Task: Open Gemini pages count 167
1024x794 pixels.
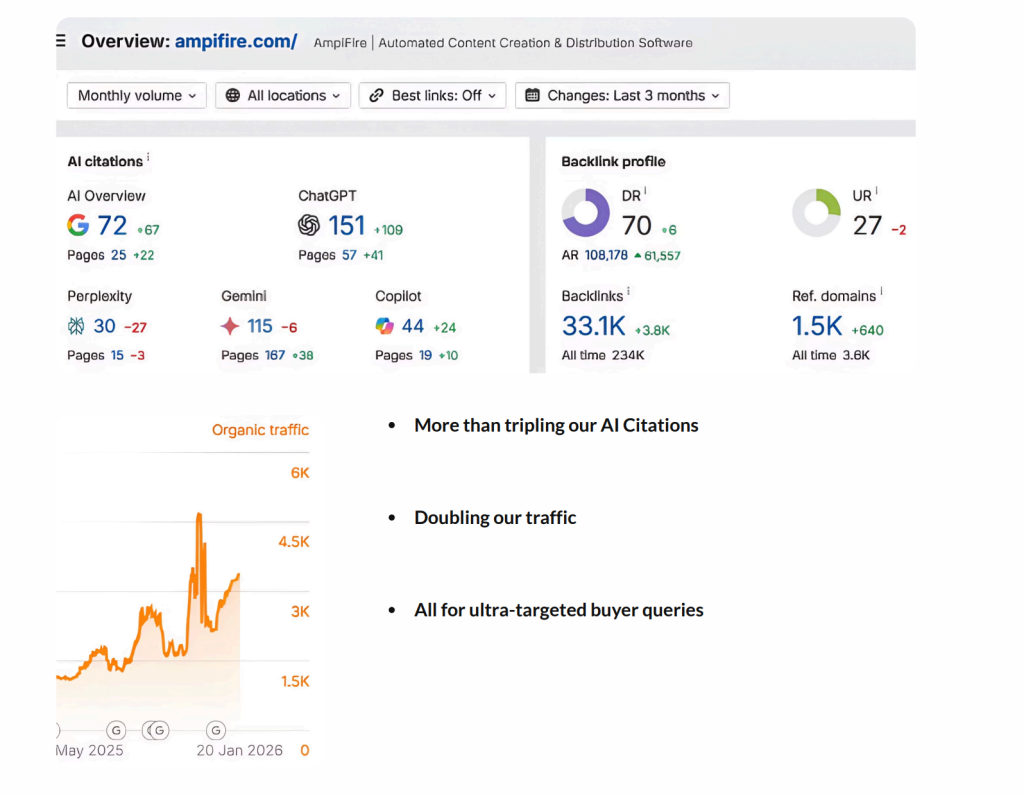Action: coord(274,355)
